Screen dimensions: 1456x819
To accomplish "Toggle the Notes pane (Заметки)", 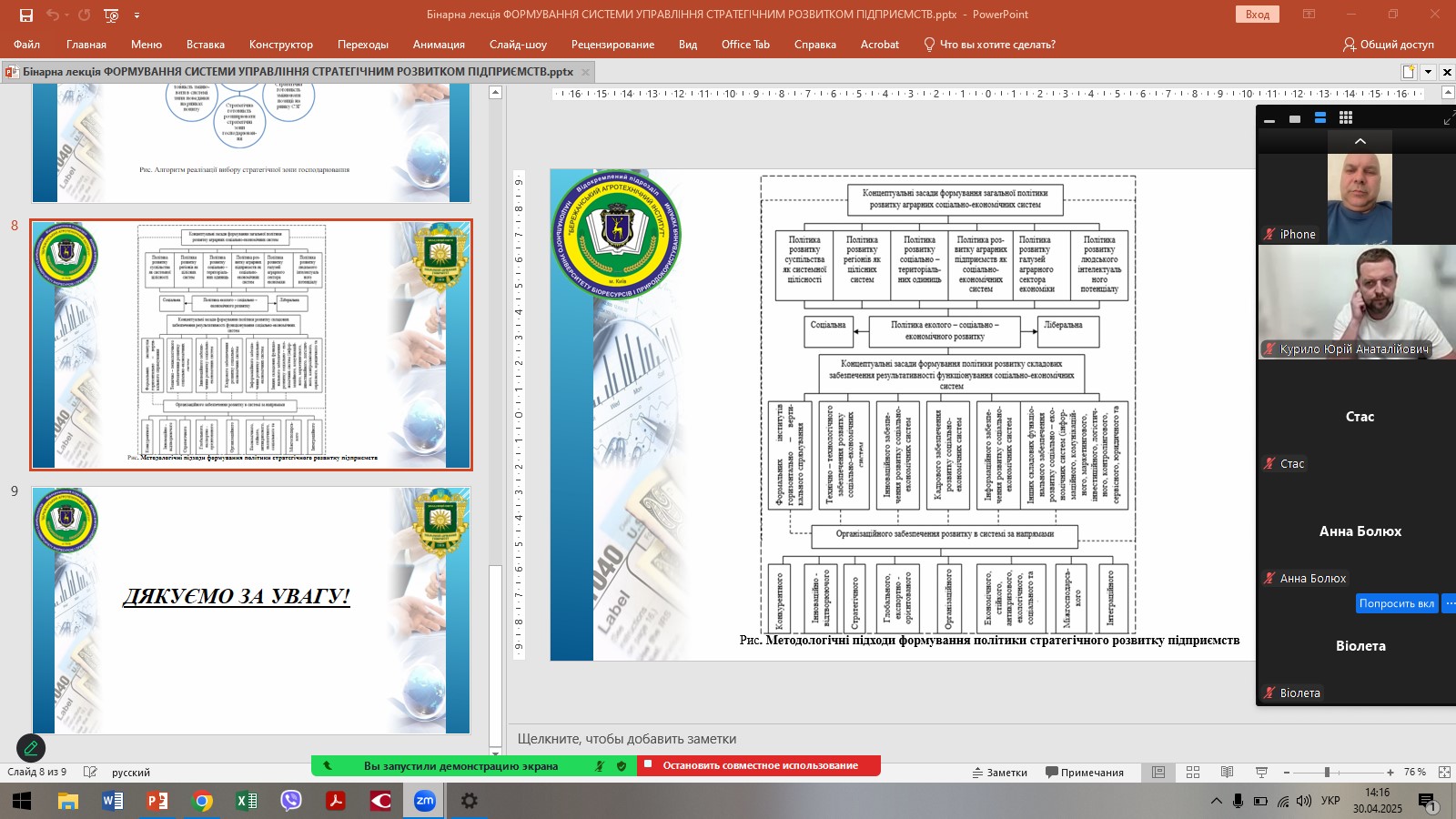I will pyautogui.click(x=999, y=772).
